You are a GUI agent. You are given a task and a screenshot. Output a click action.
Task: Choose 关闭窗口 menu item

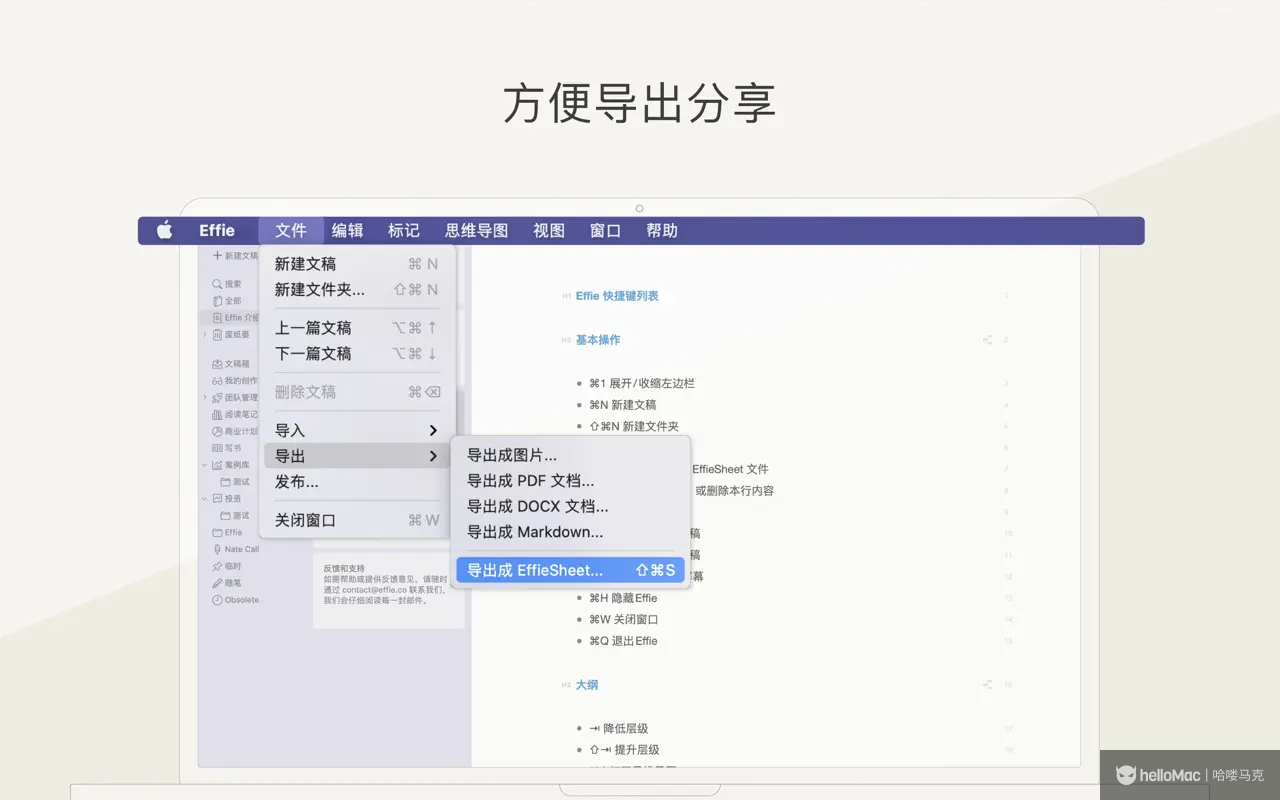[x=357, y=521]
